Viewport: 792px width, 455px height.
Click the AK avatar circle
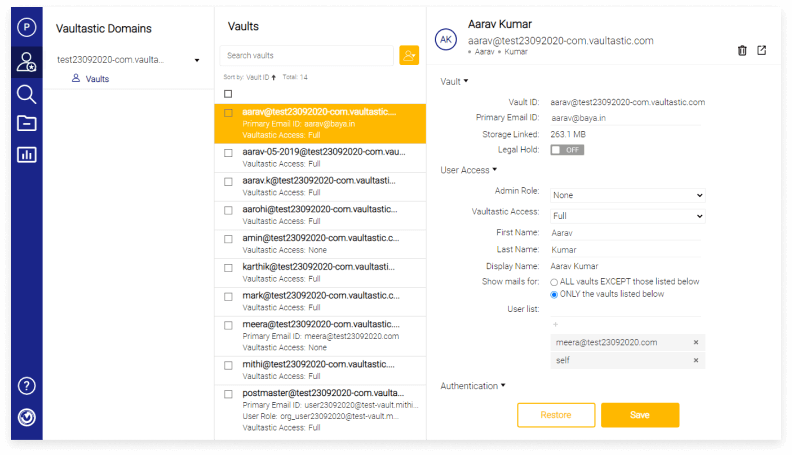tap(446, 39)
